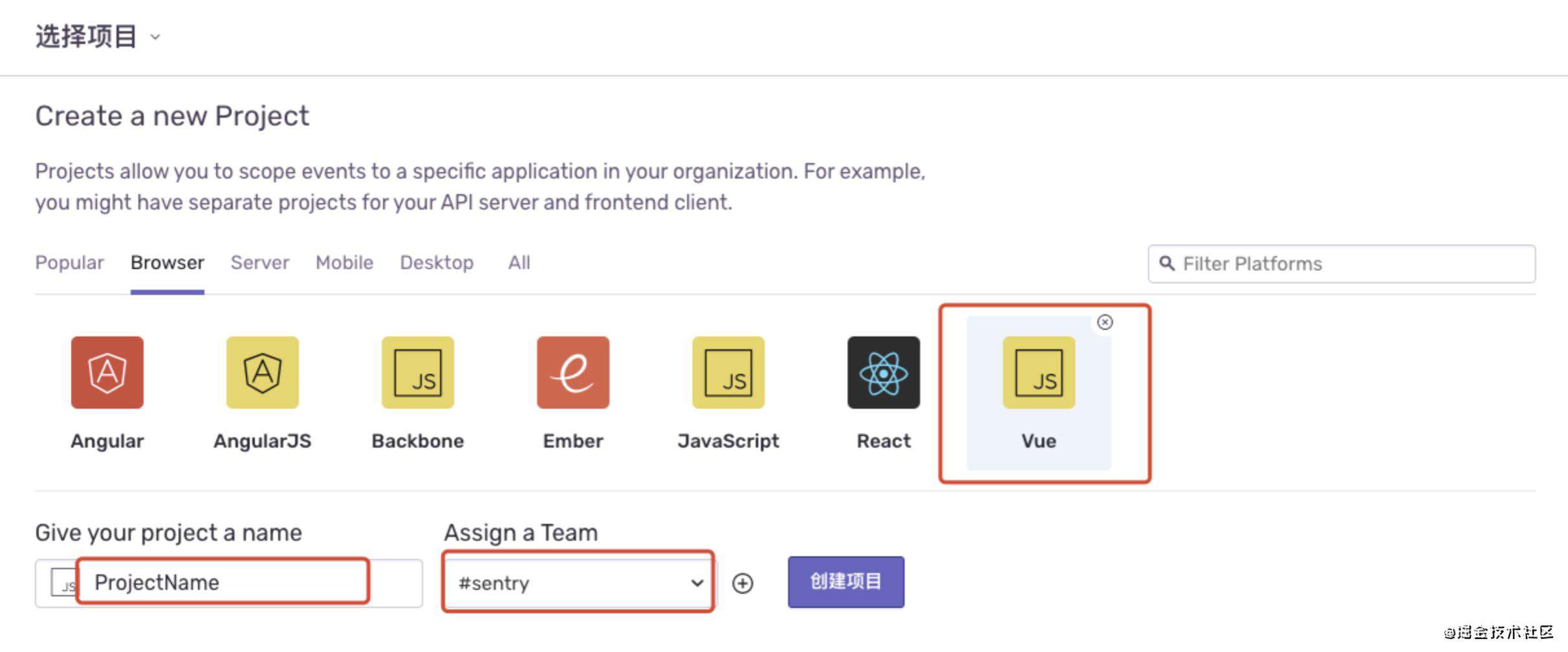Click the 'Give your project a name' label
Screen dimensions: 1568x652
(x=168, y=533)
